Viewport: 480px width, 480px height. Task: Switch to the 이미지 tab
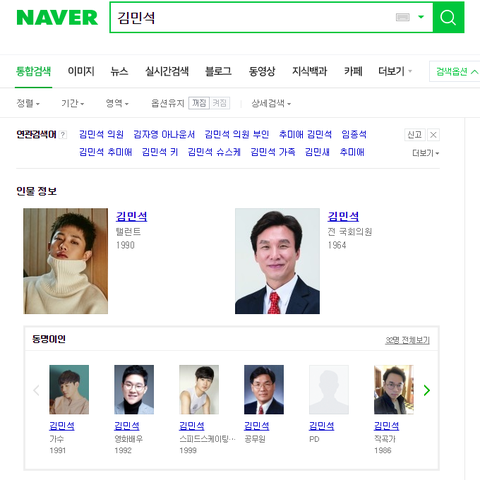(81, 71)
